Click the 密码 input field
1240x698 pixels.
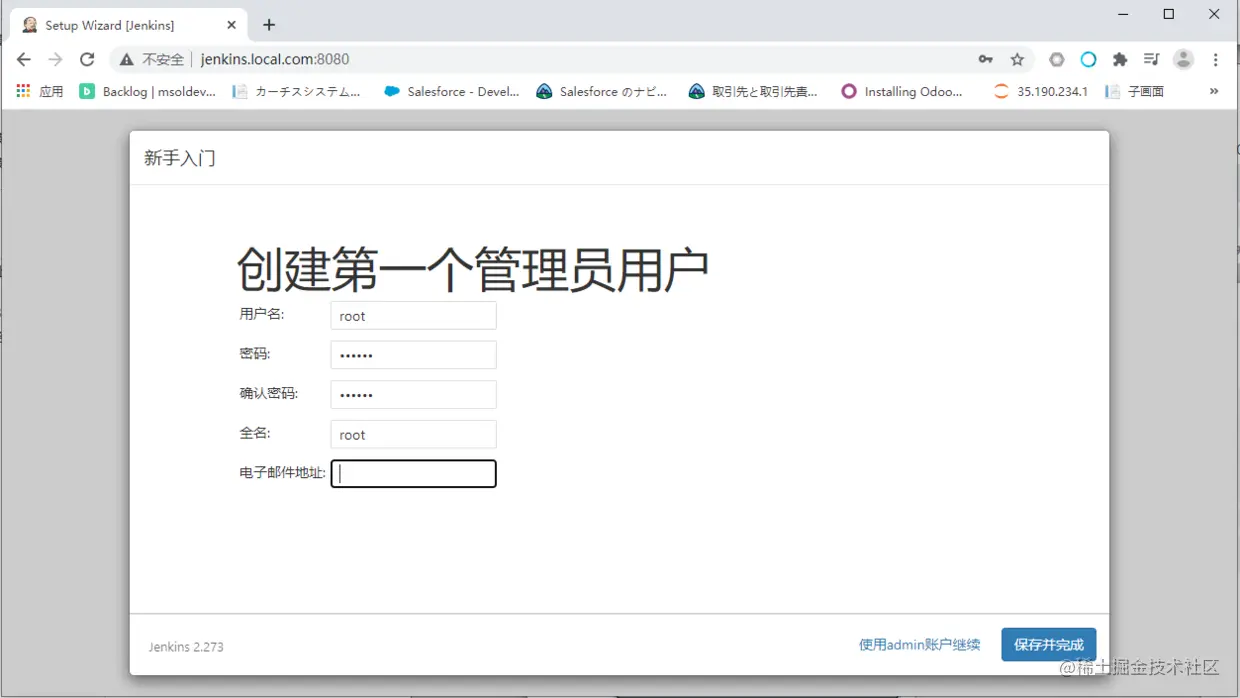413,355
